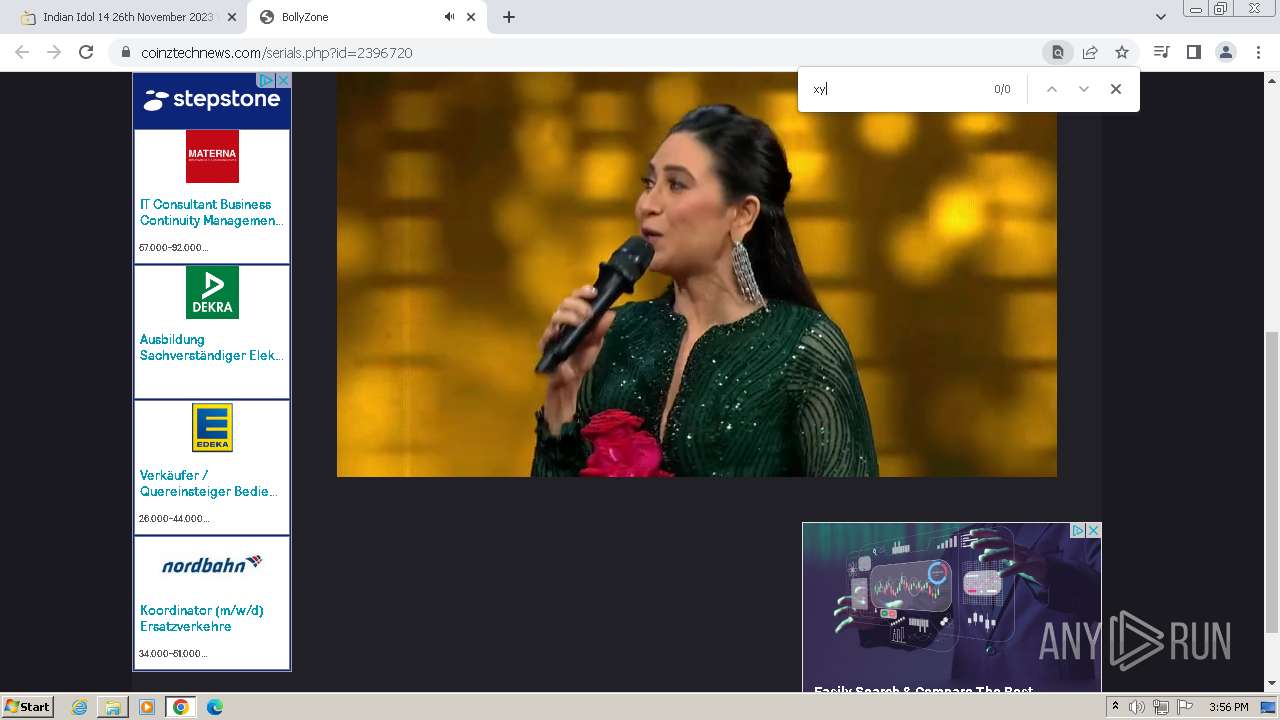Click the DEKRA logo in the ad
This screenshot has height=720, width=1280.
212,292
